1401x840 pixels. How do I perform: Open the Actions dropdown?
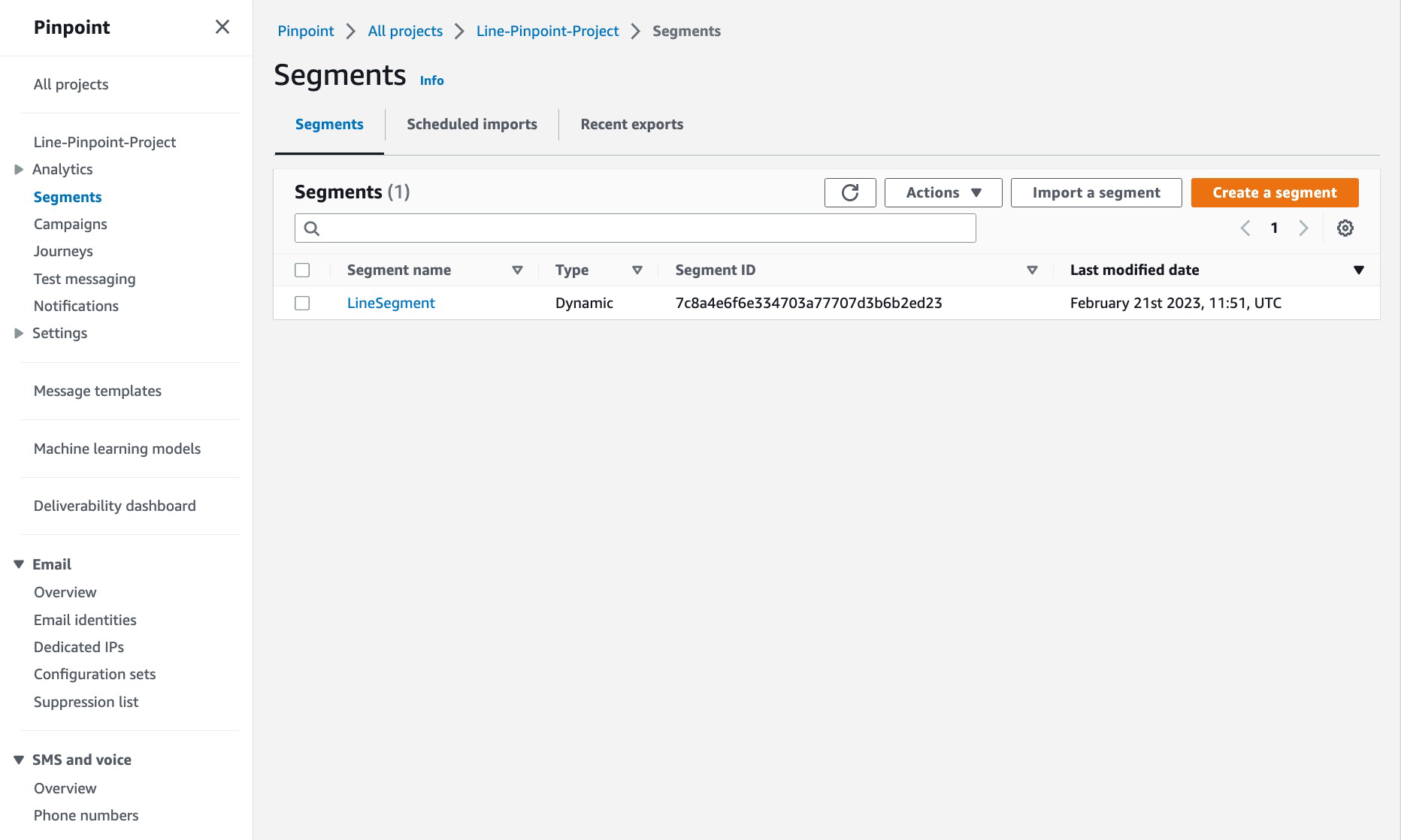942,192
